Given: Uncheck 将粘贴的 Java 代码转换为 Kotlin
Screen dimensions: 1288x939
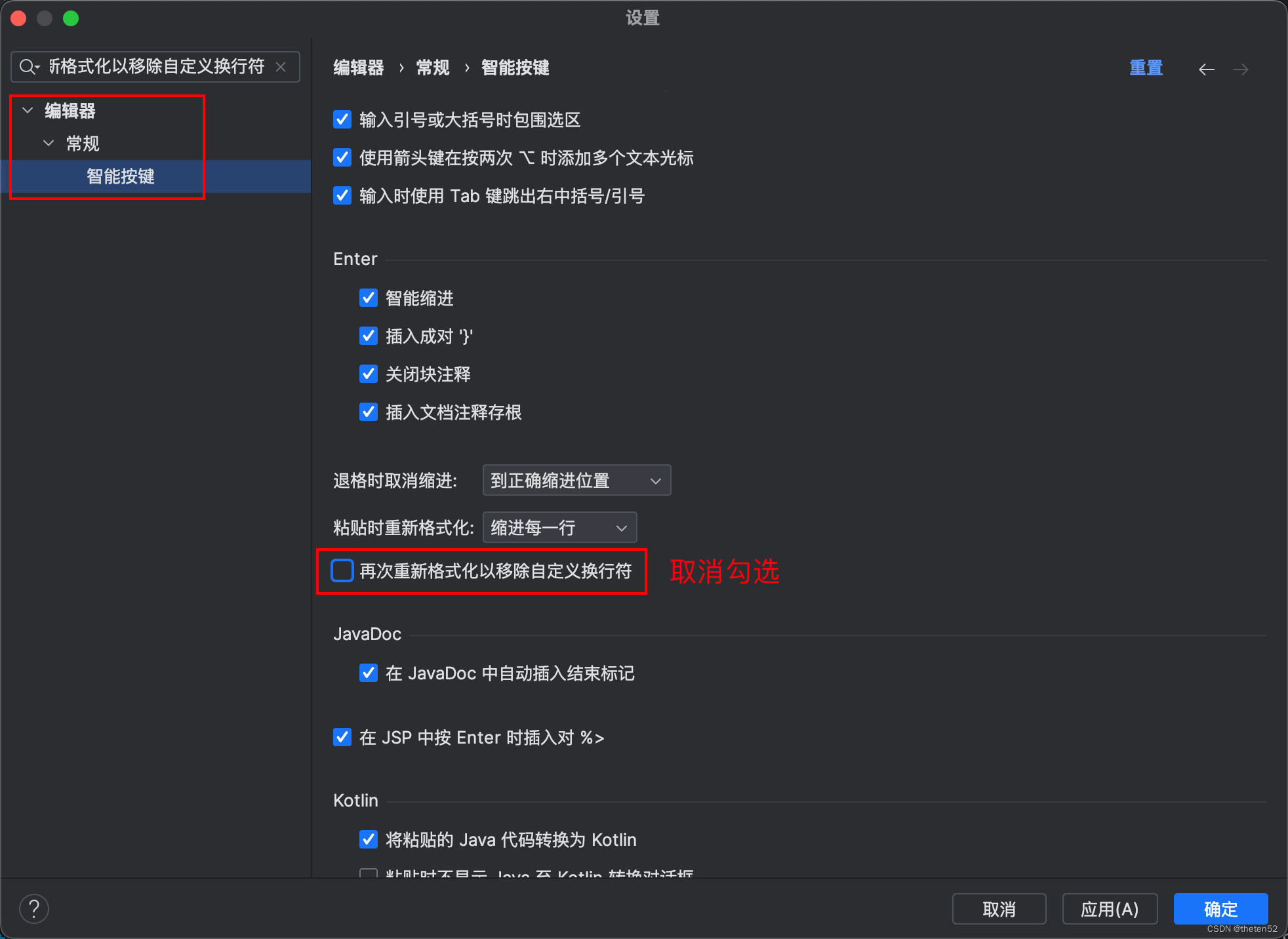Looking at the screenshot, I should coord(369,839).
